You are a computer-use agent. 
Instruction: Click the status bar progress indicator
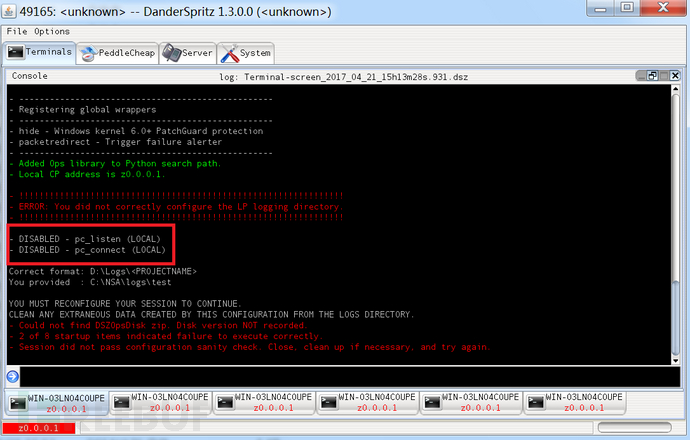(635, 427)
